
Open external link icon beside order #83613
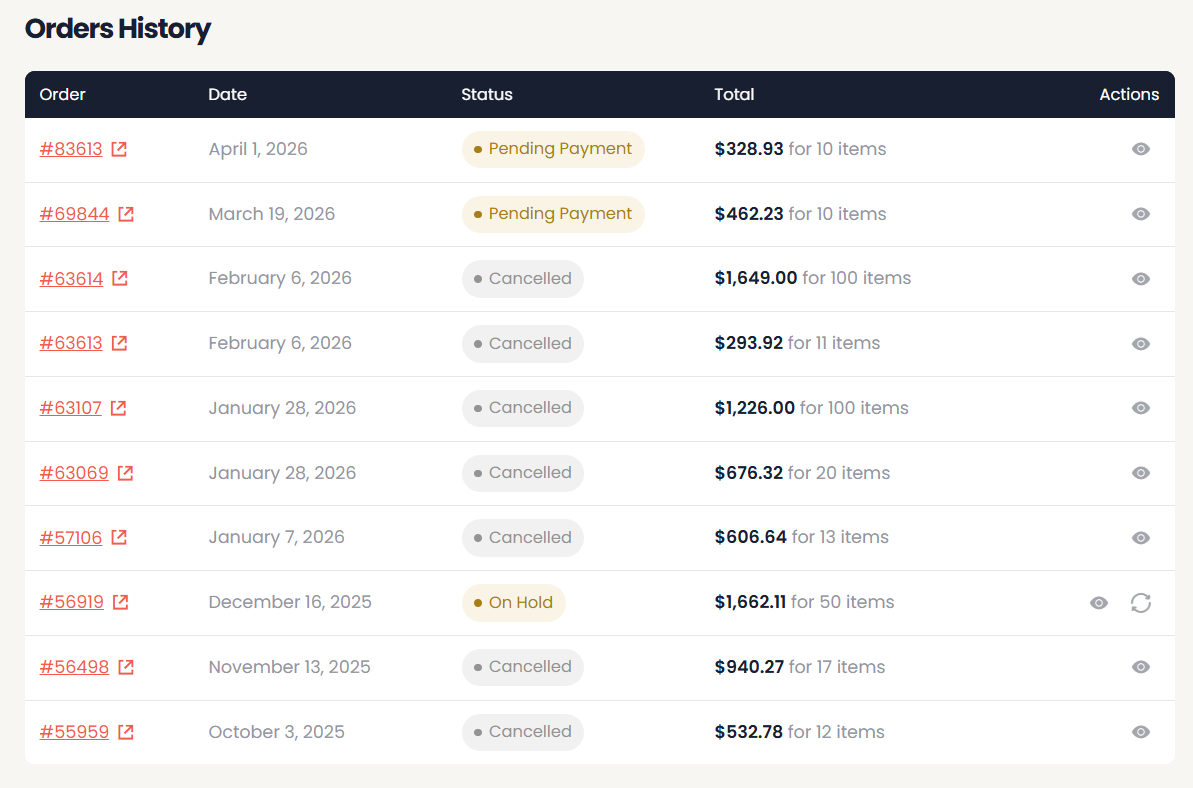(119, 149)
